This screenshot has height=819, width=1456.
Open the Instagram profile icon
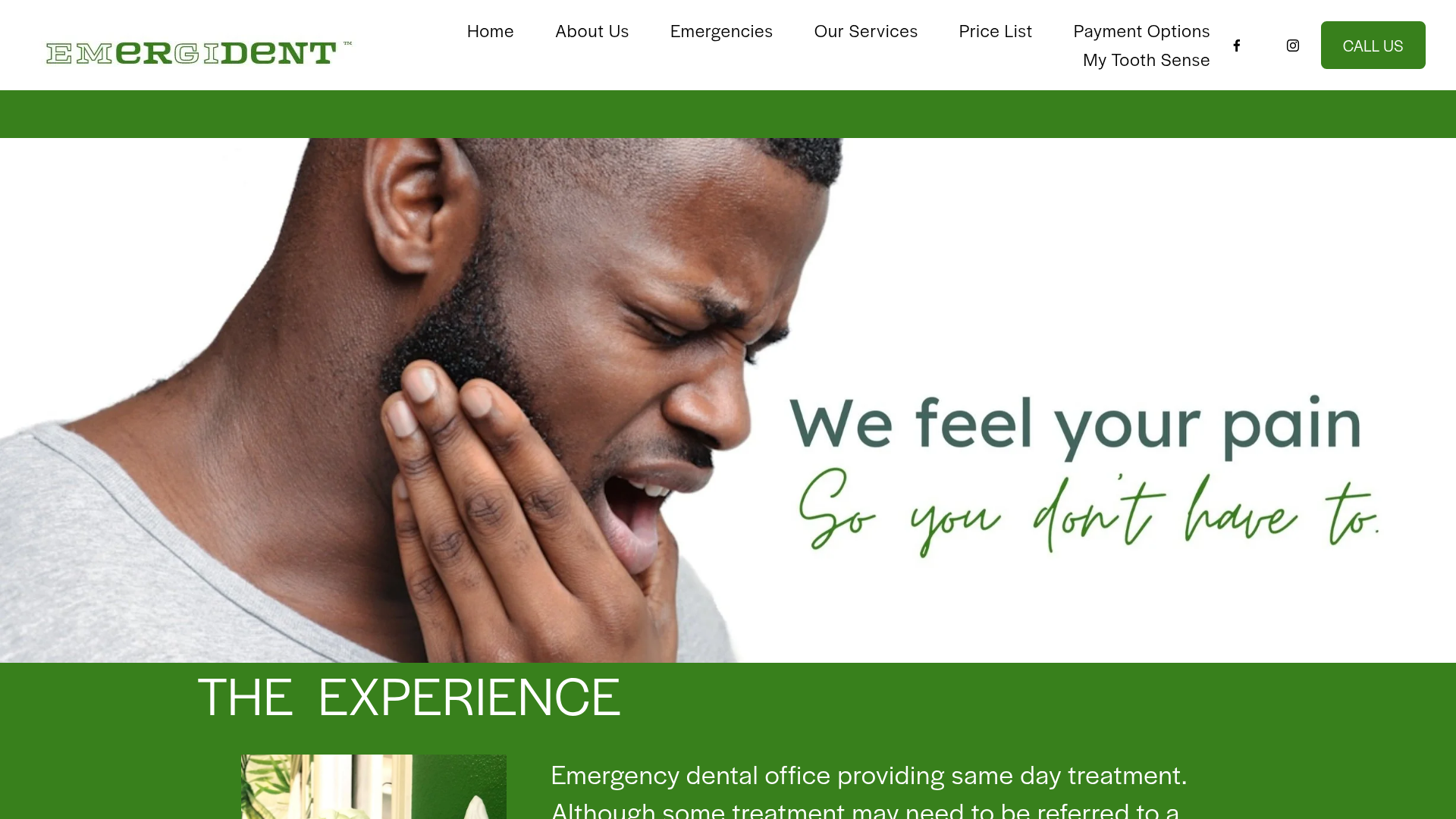[1293, 45]
